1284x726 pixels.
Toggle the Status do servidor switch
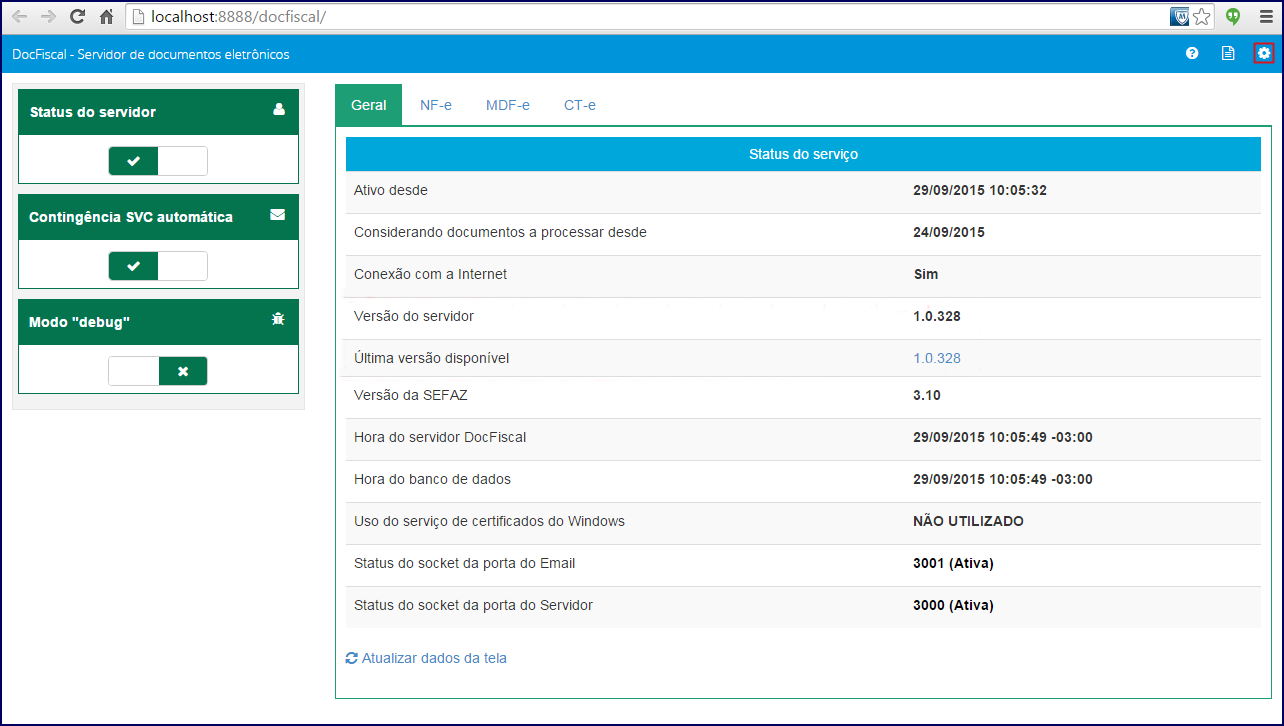click(x=158, y=161)
